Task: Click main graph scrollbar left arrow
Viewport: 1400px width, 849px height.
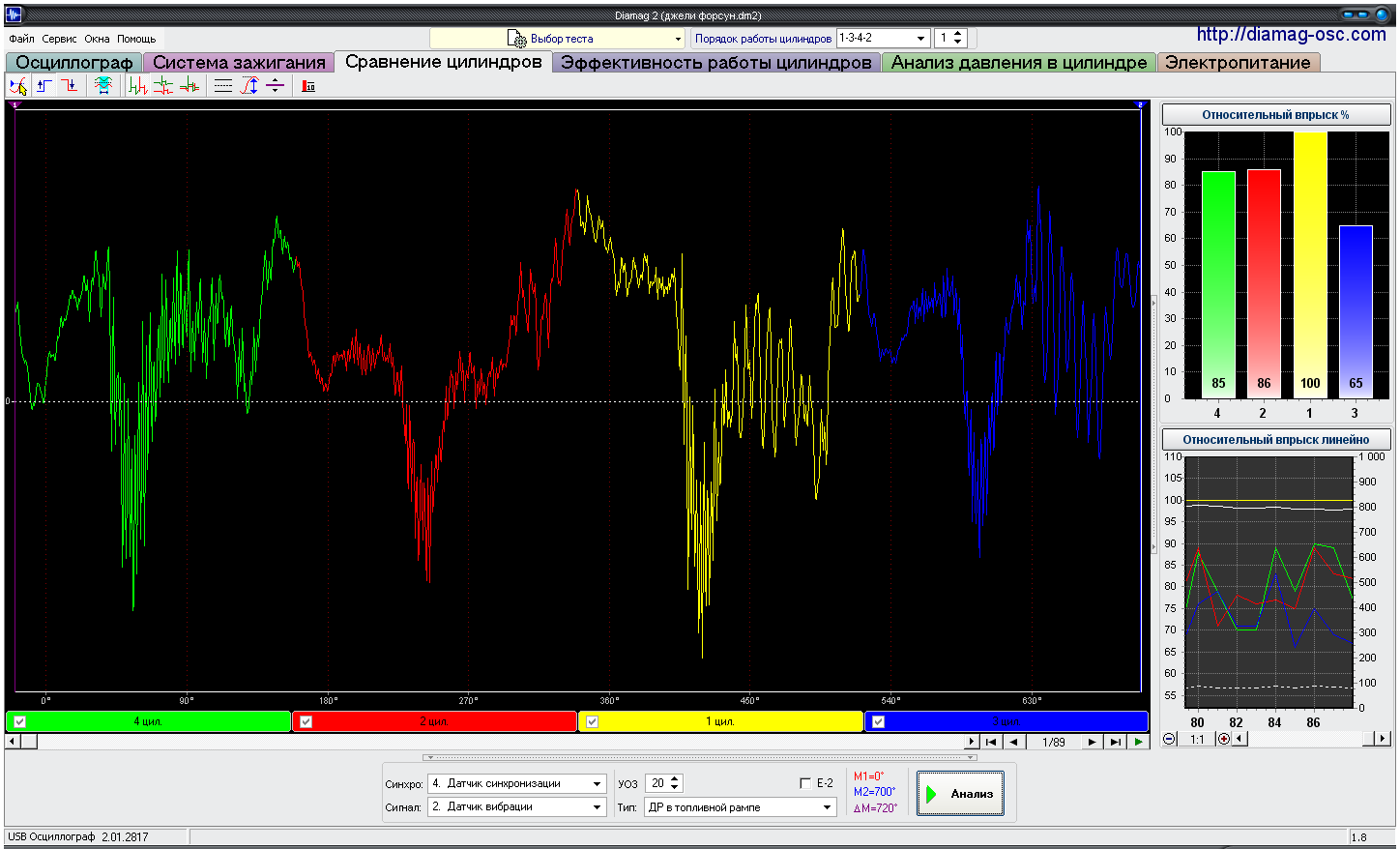Action: (13, 742)
